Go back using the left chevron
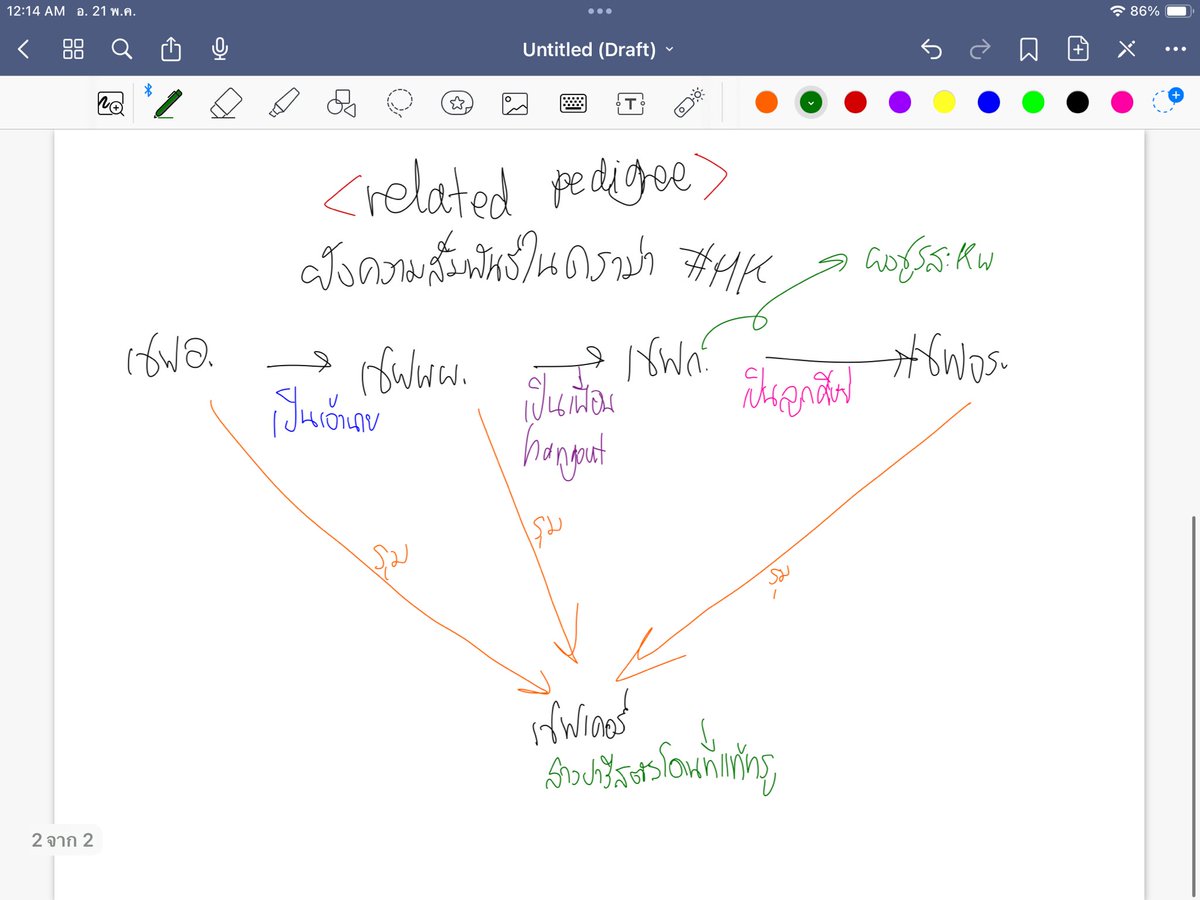Image resolution: width=1200 pixels, height=900 pixels. pos(24,49)
